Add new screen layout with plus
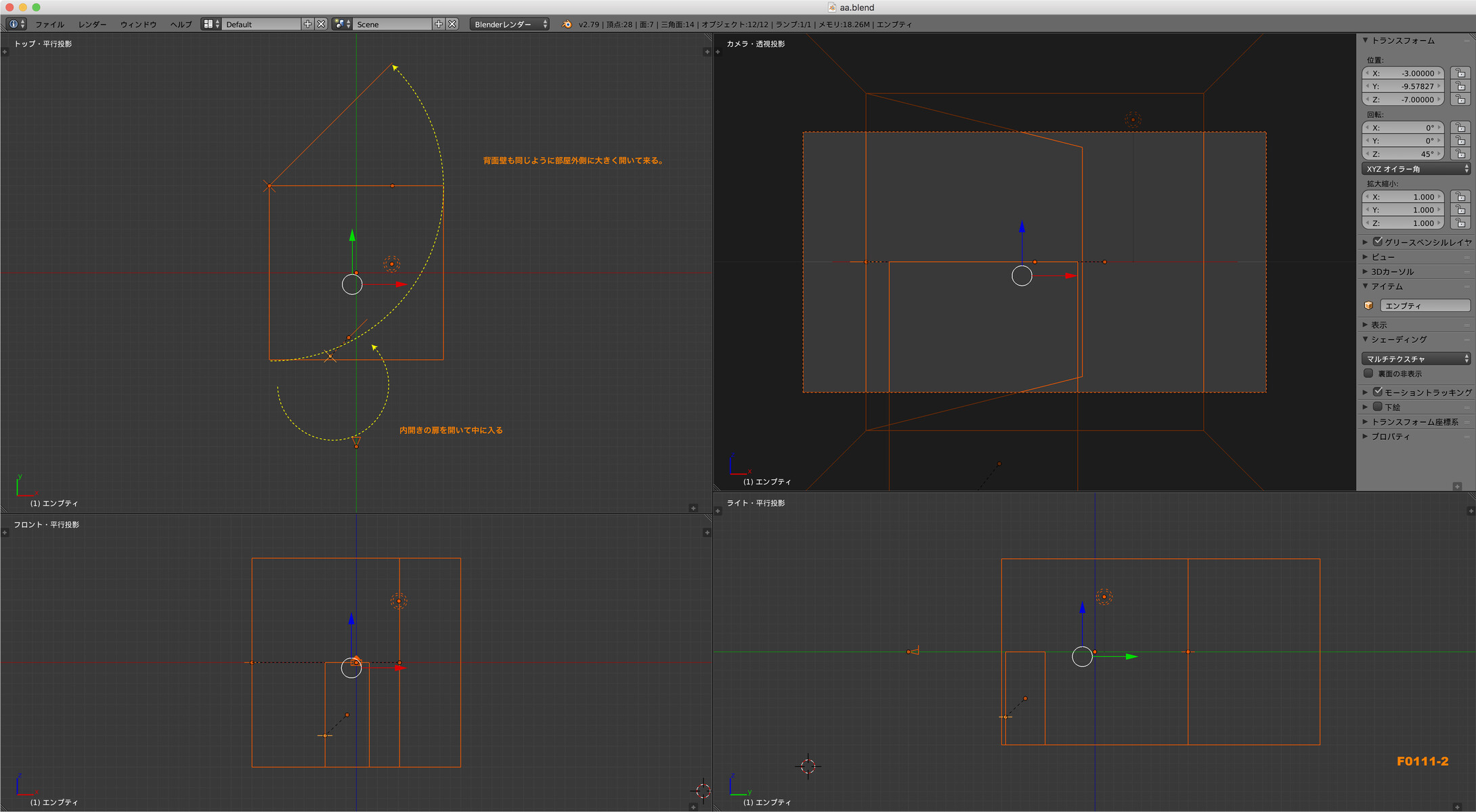The width and height of the screenshot is (1476, 812). (308, 24)
